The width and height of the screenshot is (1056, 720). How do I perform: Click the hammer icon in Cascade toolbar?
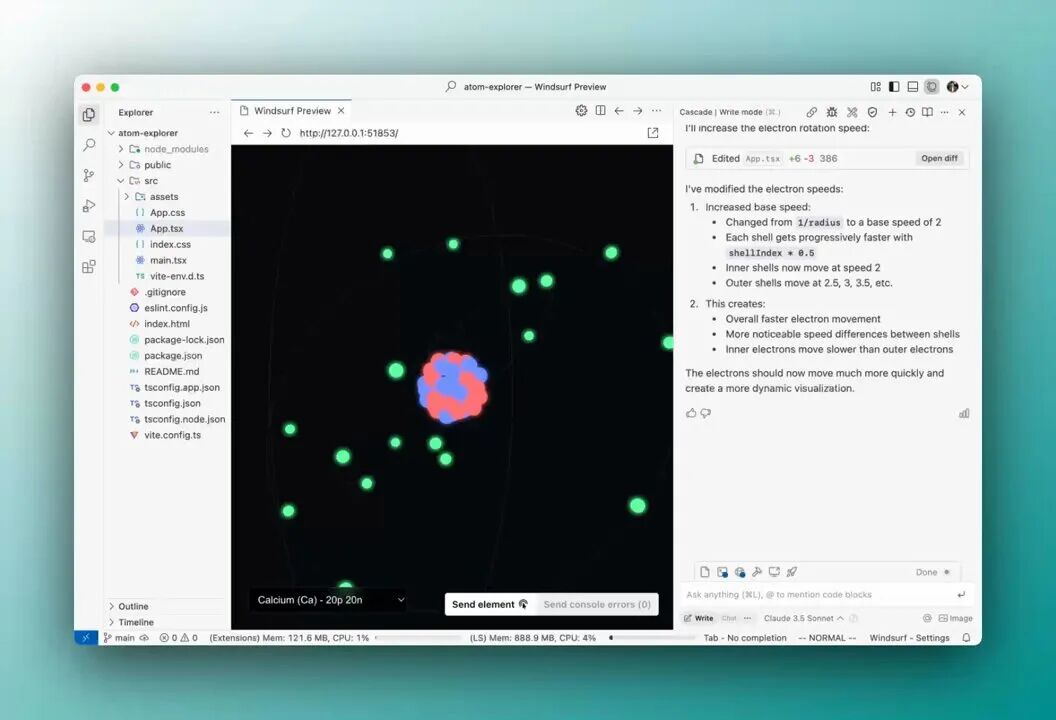tap(757, 572)
